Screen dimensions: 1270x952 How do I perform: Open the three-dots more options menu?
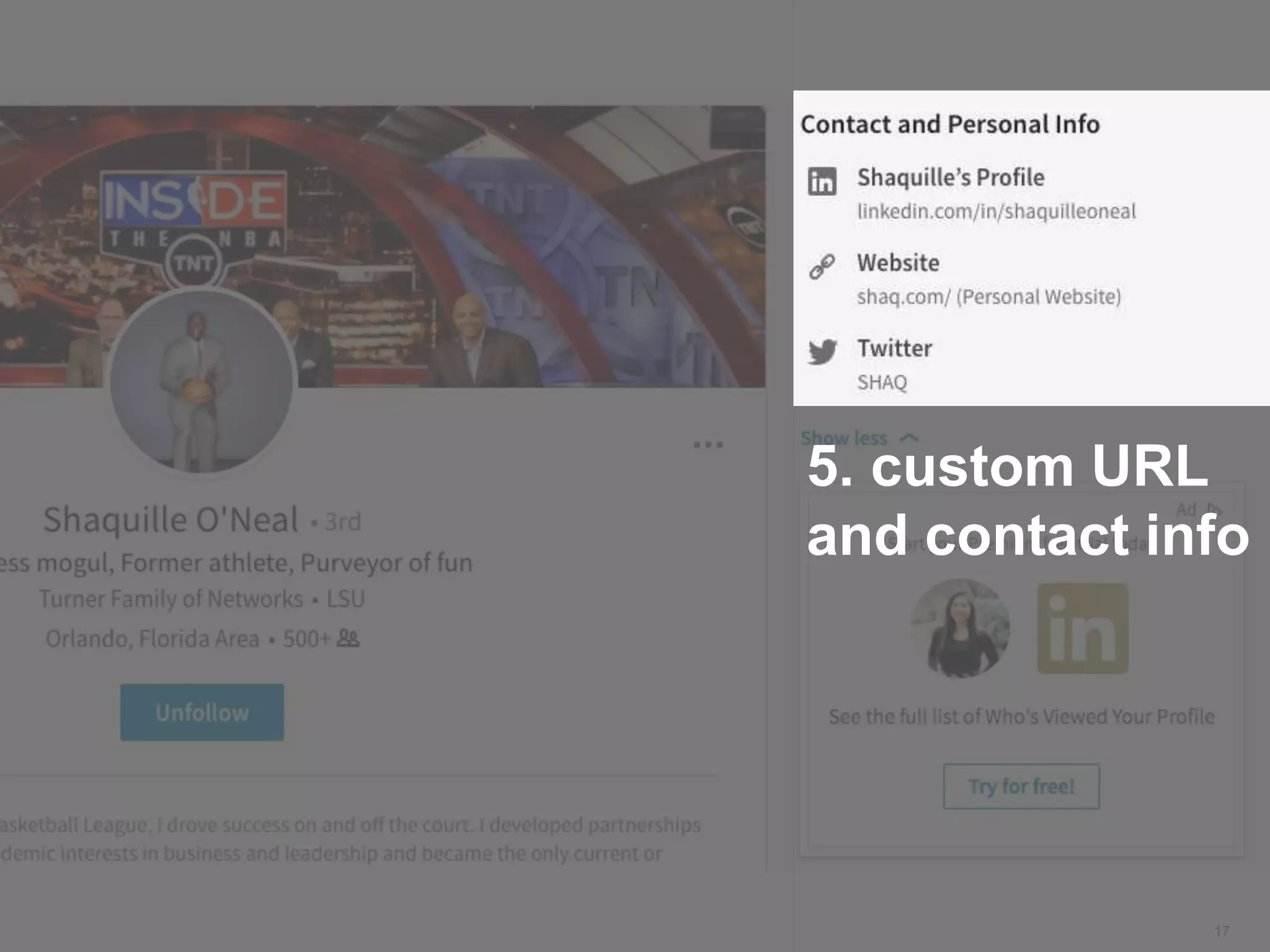[708, 444]
